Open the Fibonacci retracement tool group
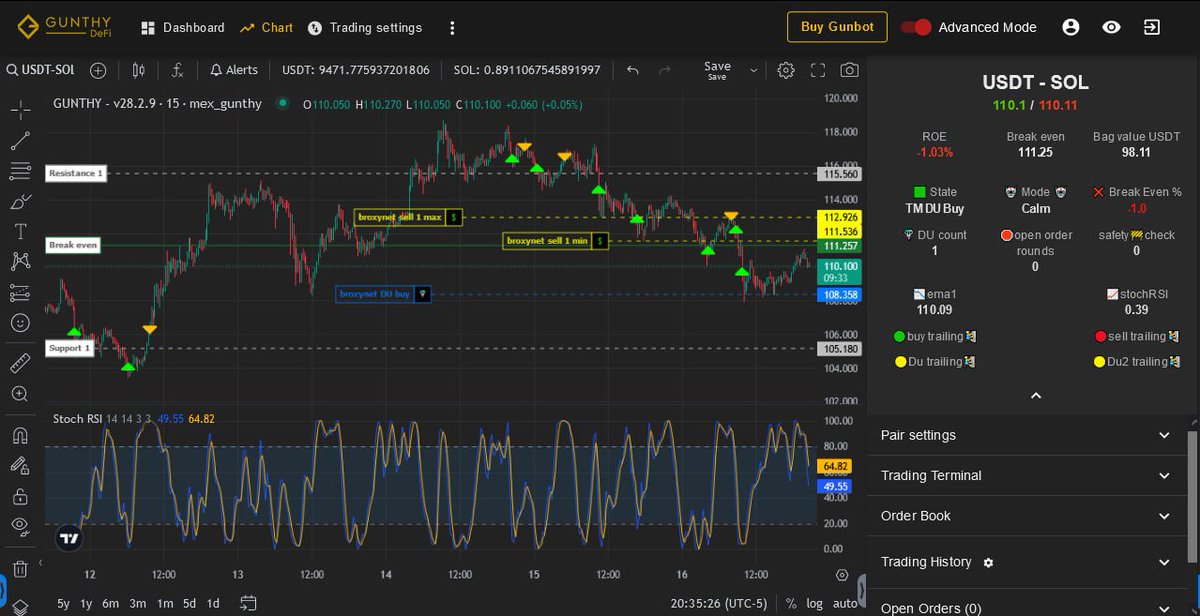Image resolution: width=1200 pixels, height=616 pixels. pos(20,171)
